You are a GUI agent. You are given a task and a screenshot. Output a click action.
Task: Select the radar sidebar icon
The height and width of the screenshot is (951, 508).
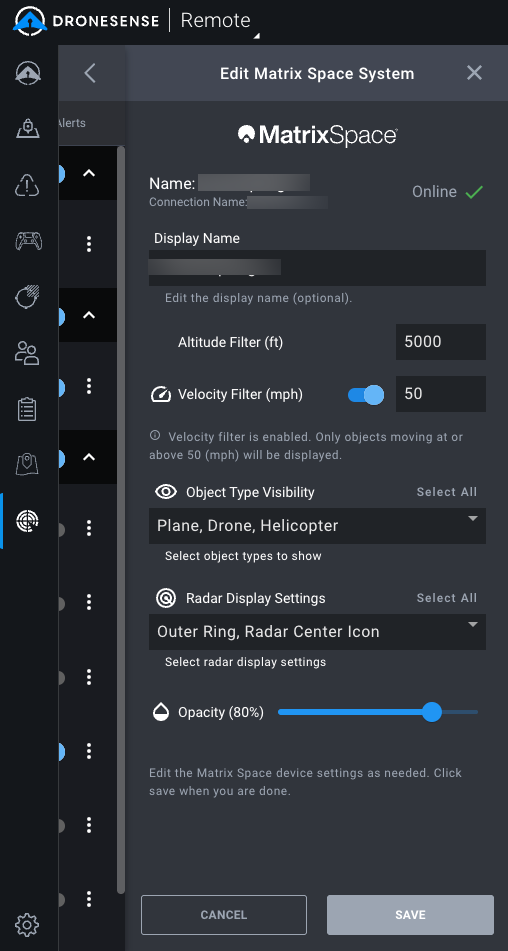tap(28, 521)
